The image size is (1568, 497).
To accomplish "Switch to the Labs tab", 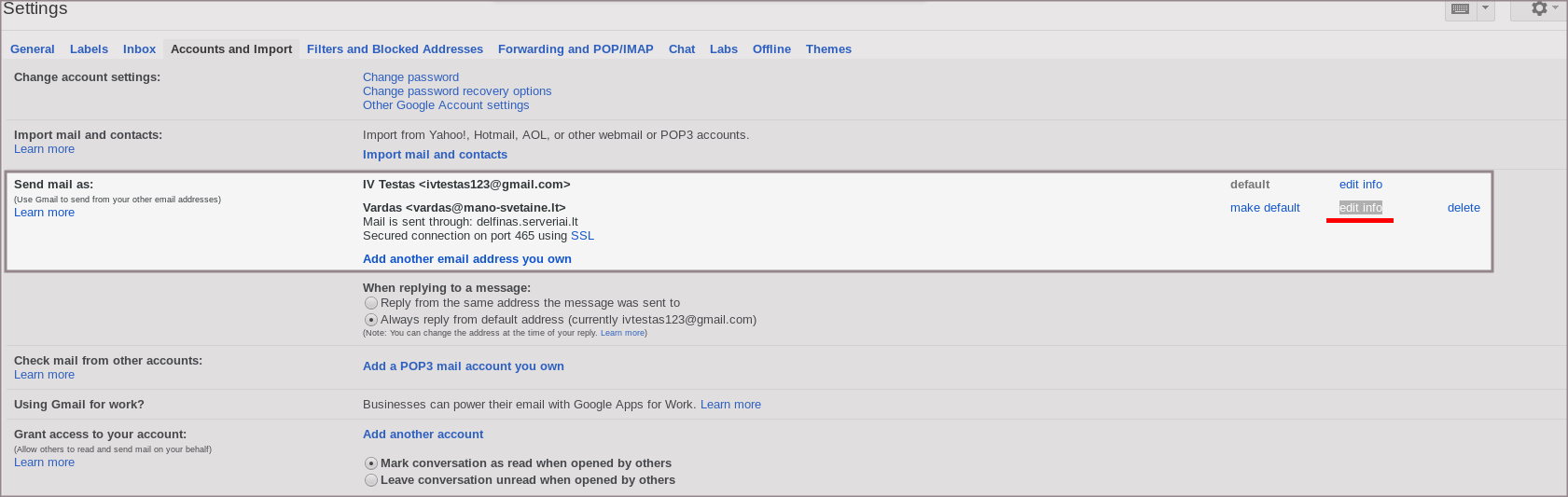I will pos(723,49).
